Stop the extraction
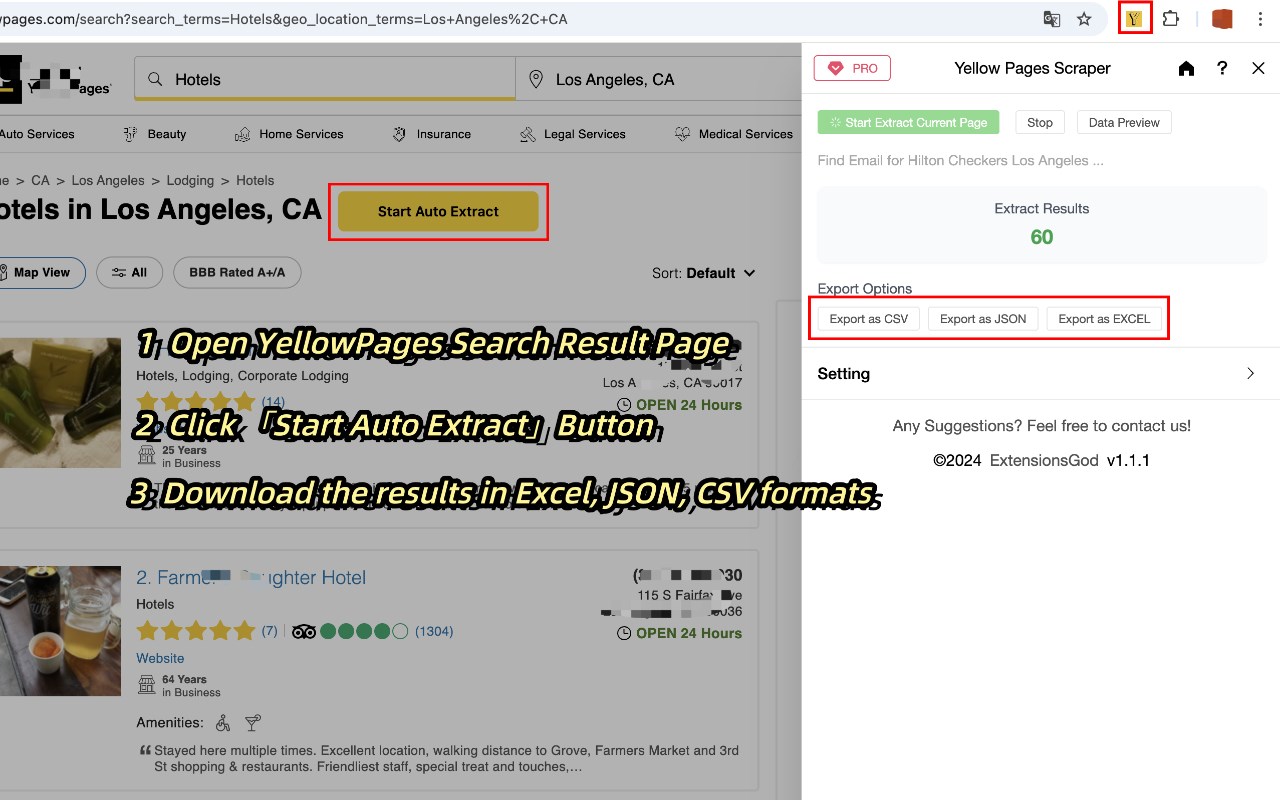This screenshot has width=1280, height=800. coord(1040,122)
